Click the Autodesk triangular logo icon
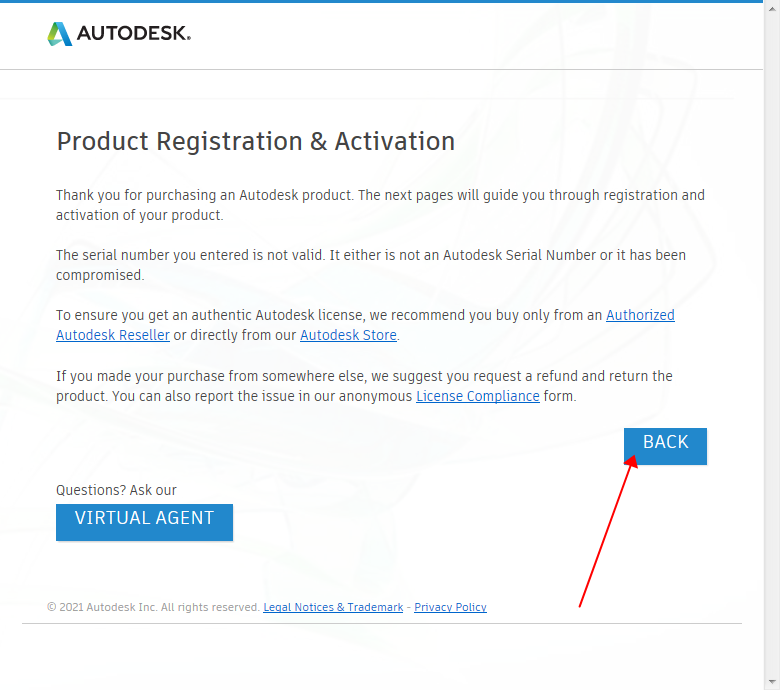Viewport: 780px width, 690px height. click(60, 34)
